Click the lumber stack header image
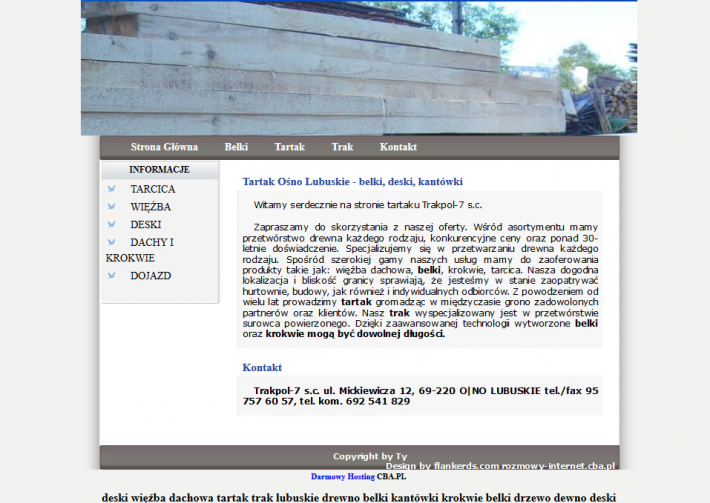Viewport: 710px width, 503px height. click(358, 68)
